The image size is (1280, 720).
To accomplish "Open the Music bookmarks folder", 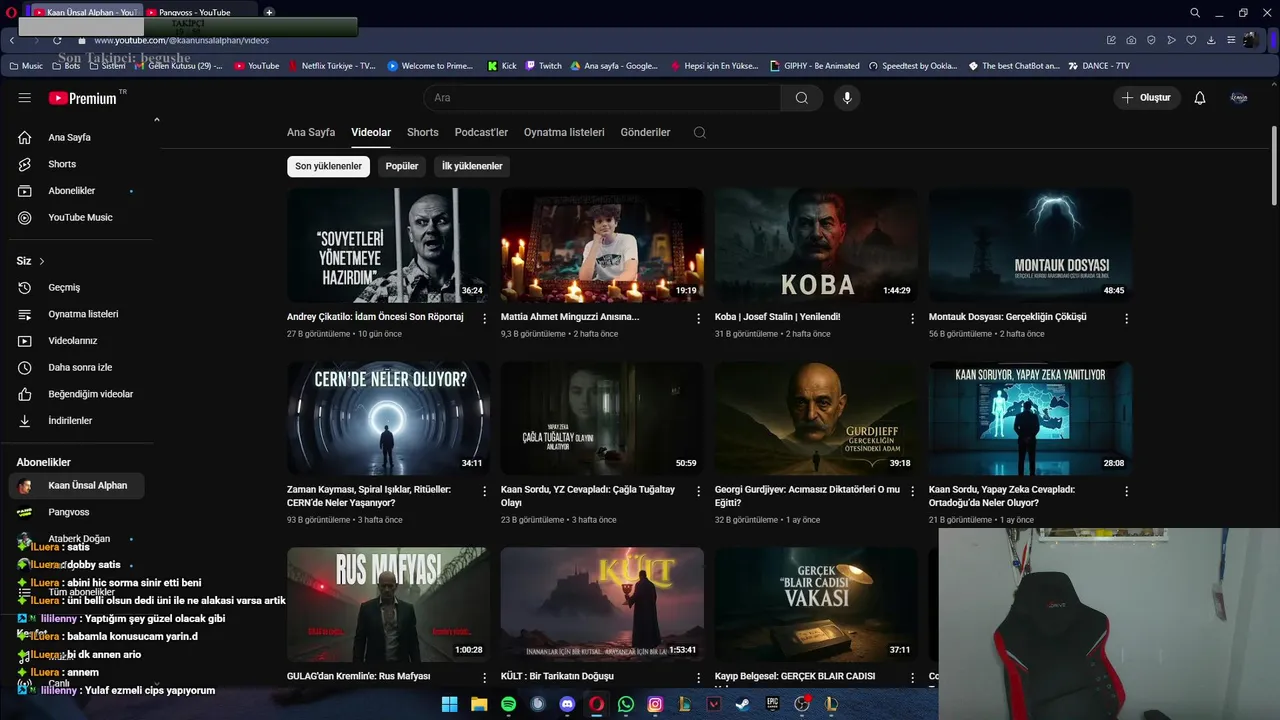I will pyautogui.click(x=26, y=66).
